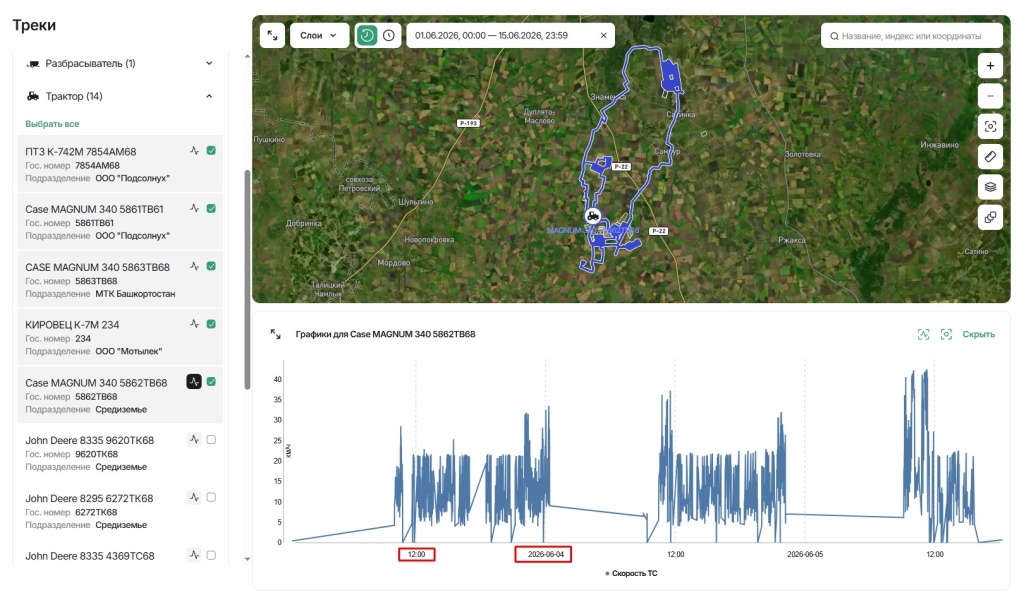
Task: Show graph for КИРОВЕЦ К-7М 234
Action: pyautogui.click(x=194, y=324)
